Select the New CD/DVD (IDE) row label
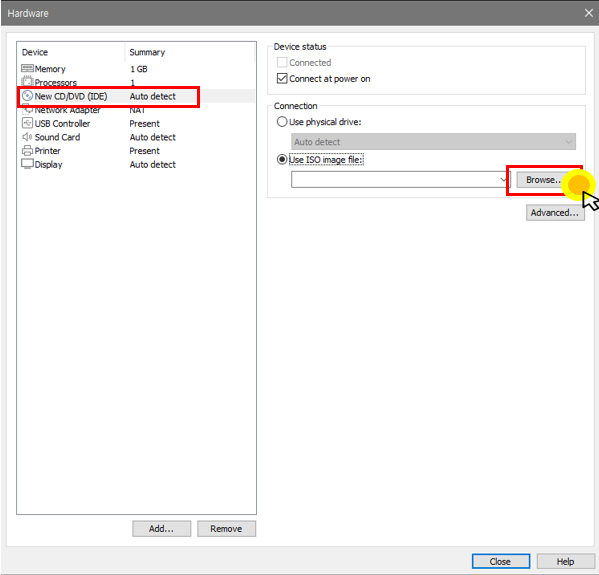The width and height of the screenshot is (599, 575). 71,96
